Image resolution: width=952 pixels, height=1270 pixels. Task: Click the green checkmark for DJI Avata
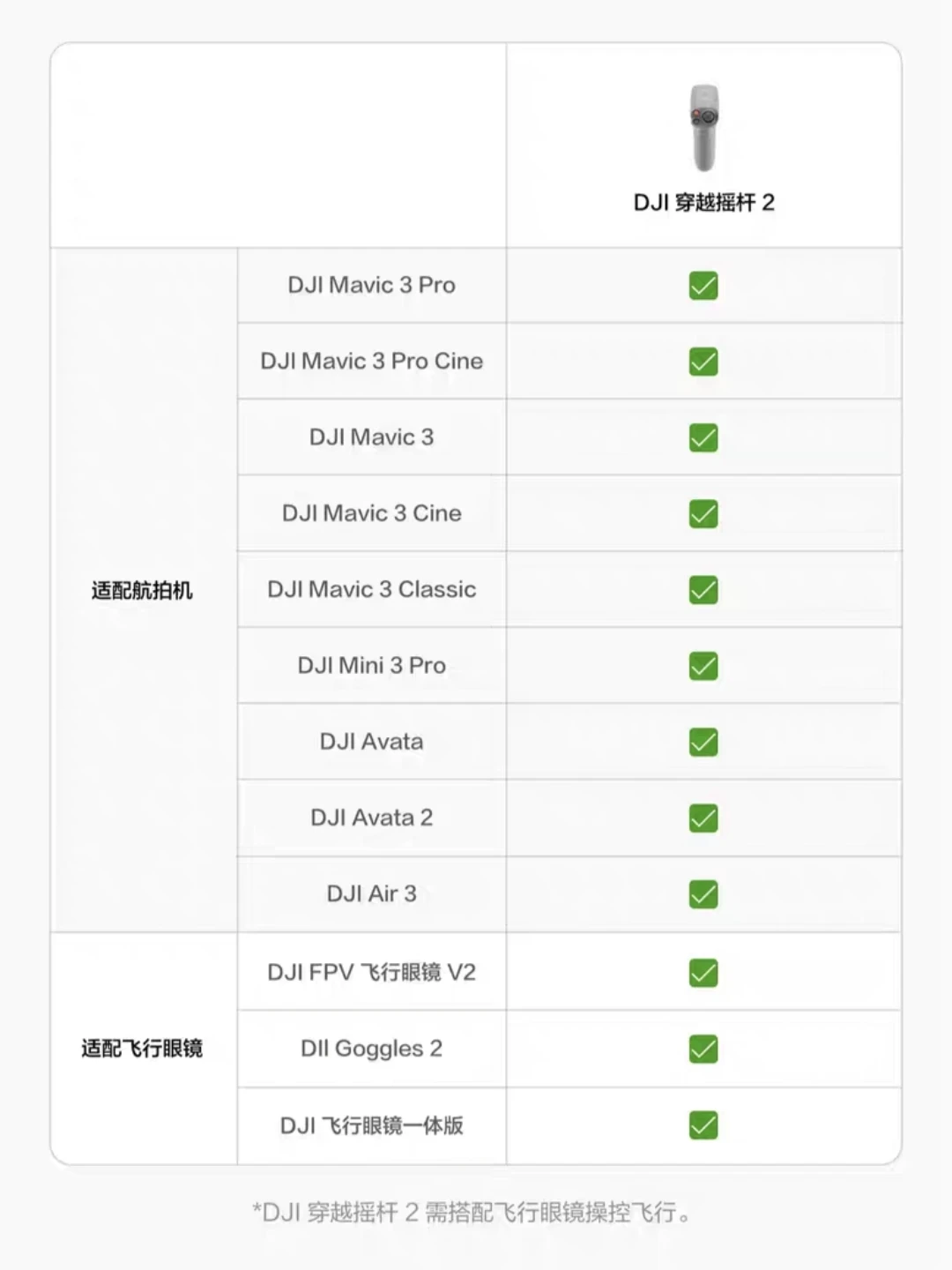703,742
